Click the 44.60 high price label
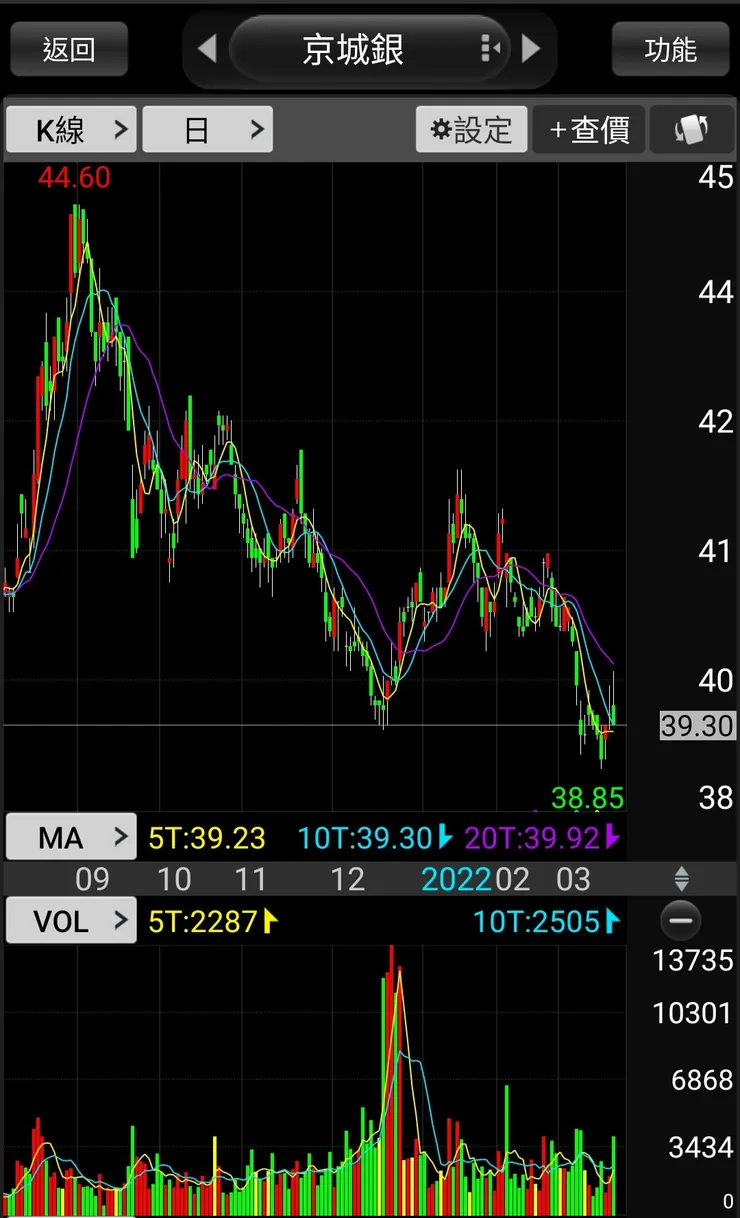This screenshot has height=1218, width=740. point(74,178)
